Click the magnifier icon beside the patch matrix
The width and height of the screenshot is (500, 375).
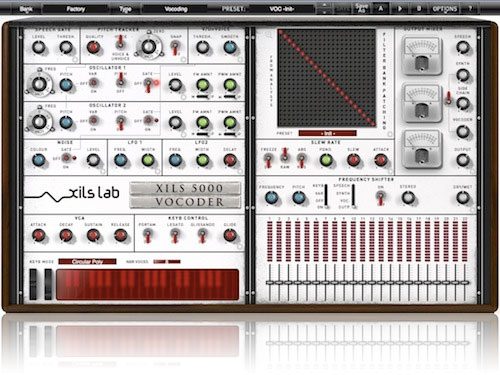[268, 34]
